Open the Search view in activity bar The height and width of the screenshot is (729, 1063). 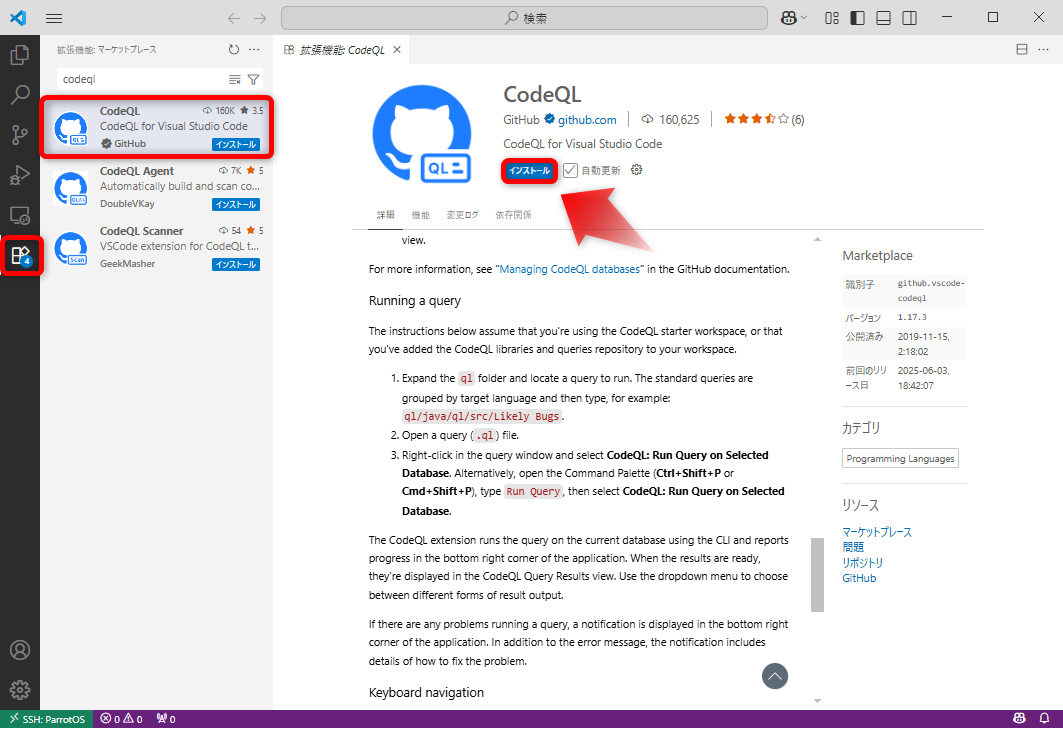click(x=20, y=95)
